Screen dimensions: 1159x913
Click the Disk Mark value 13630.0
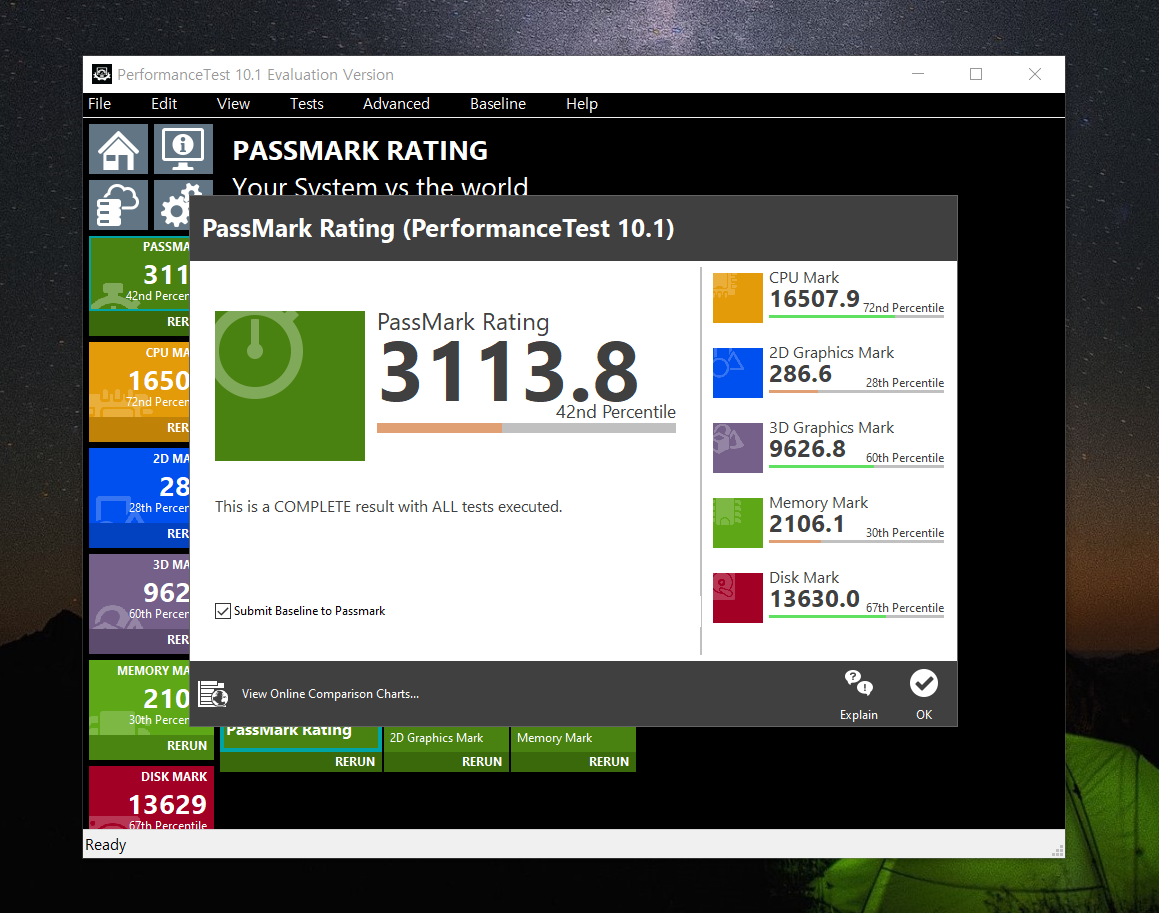[815, 599]
